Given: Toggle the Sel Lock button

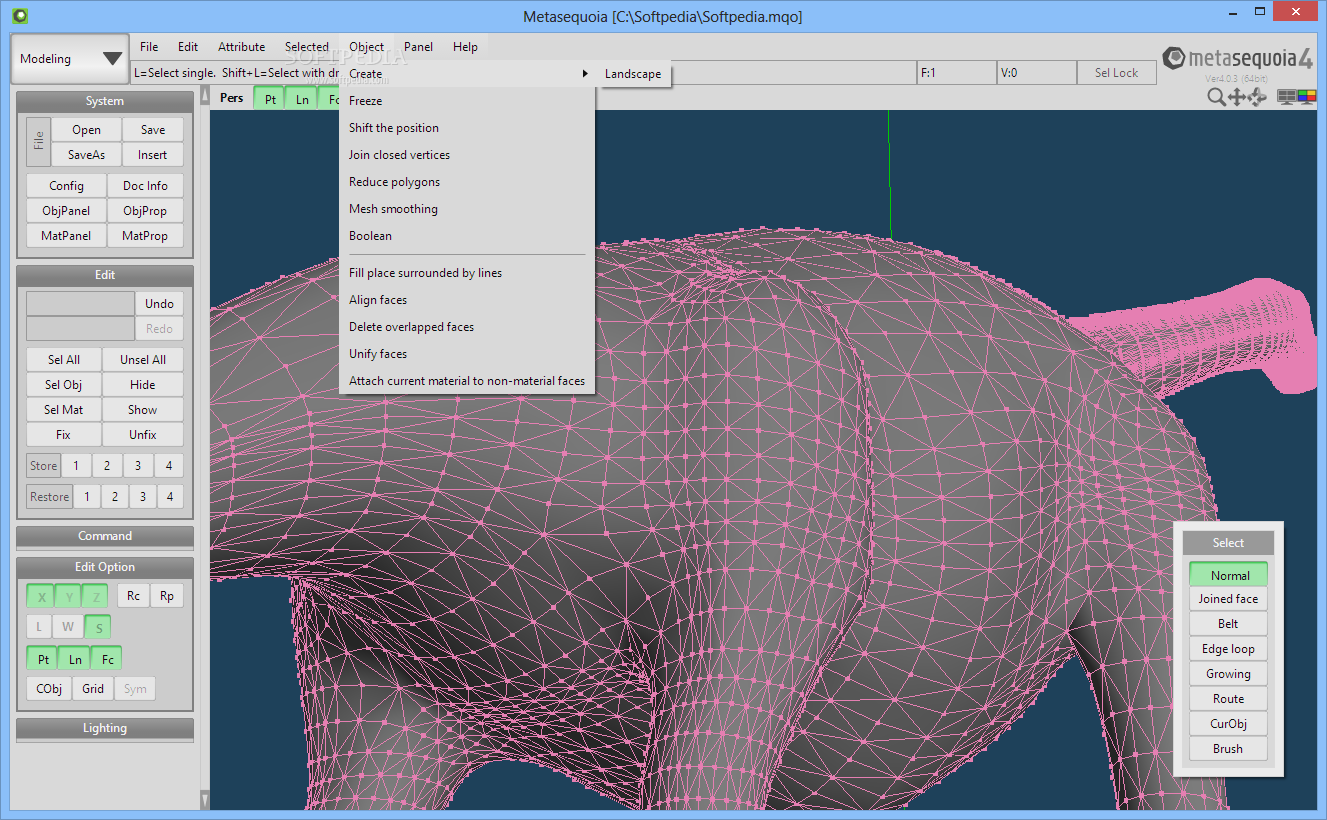Looking at the screenshot, I should click(1116, 73).
